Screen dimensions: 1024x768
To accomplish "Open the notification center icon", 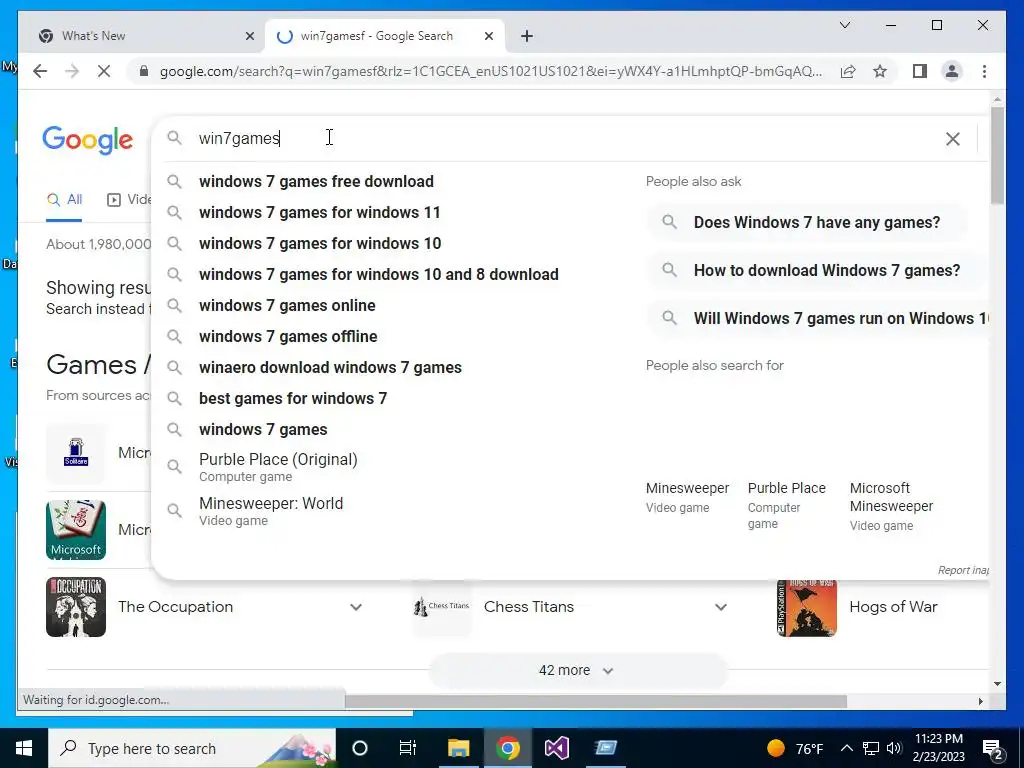I will tap(993, 749).
